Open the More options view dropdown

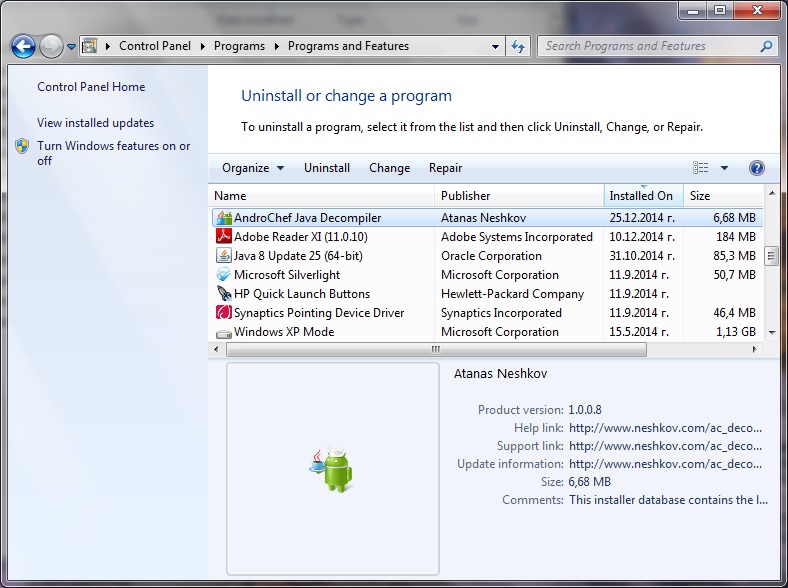(x=724, y=168)
